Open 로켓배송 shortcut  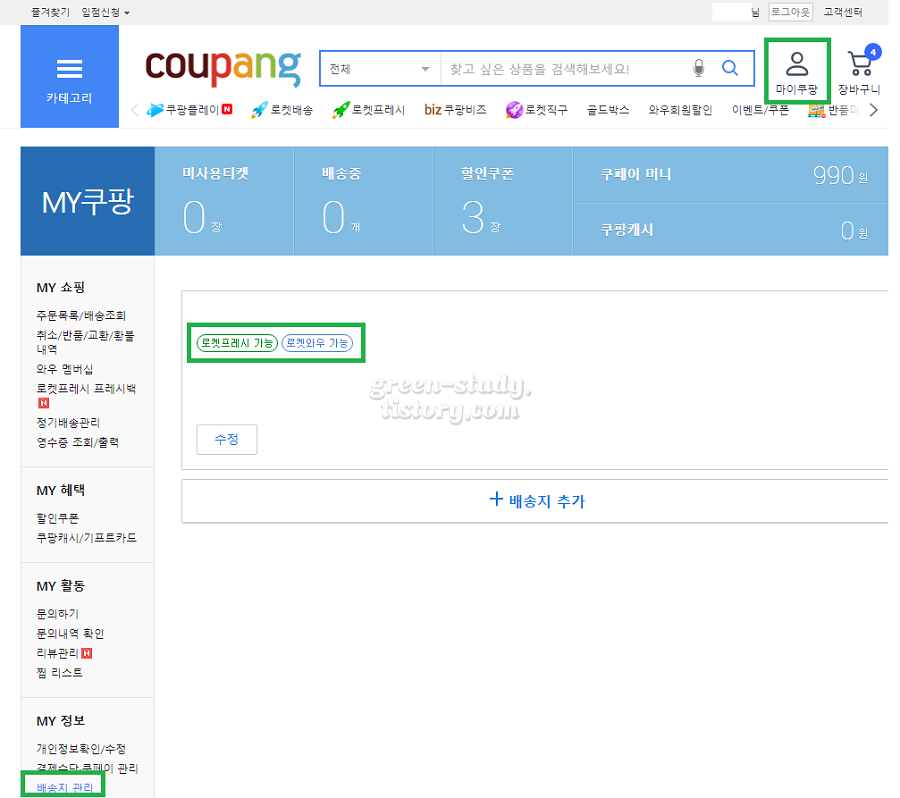pos(282,110)
